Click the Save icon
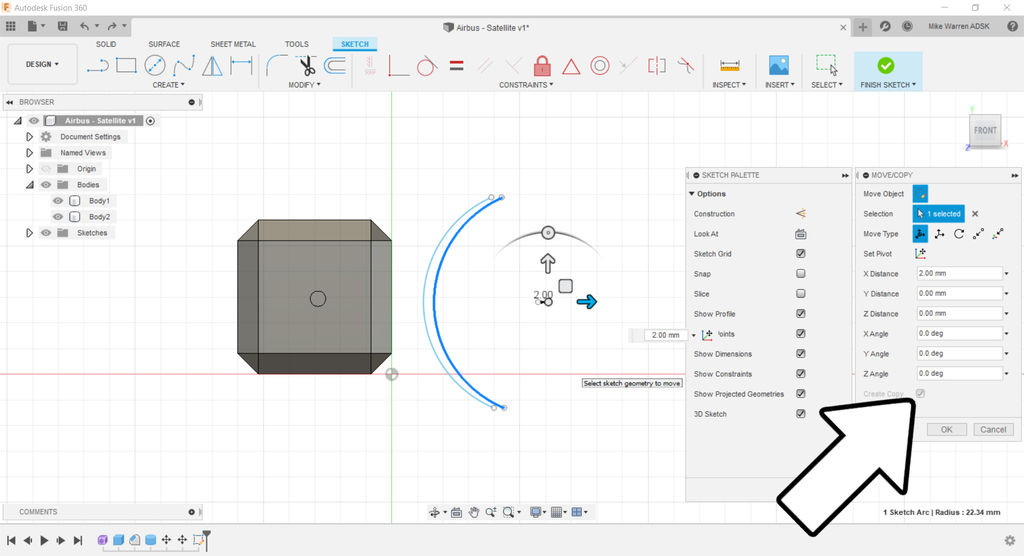Viewport: 1024px width, 556px height. click(x=63, y=26)
